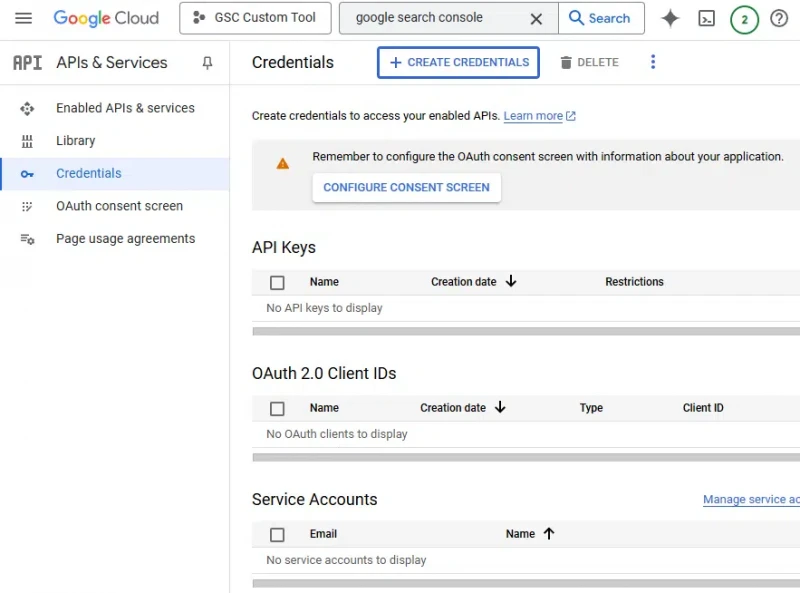Click the Library icon in sidebar
The width and height of the screenshot is (800, 593).
pos(27,141)
